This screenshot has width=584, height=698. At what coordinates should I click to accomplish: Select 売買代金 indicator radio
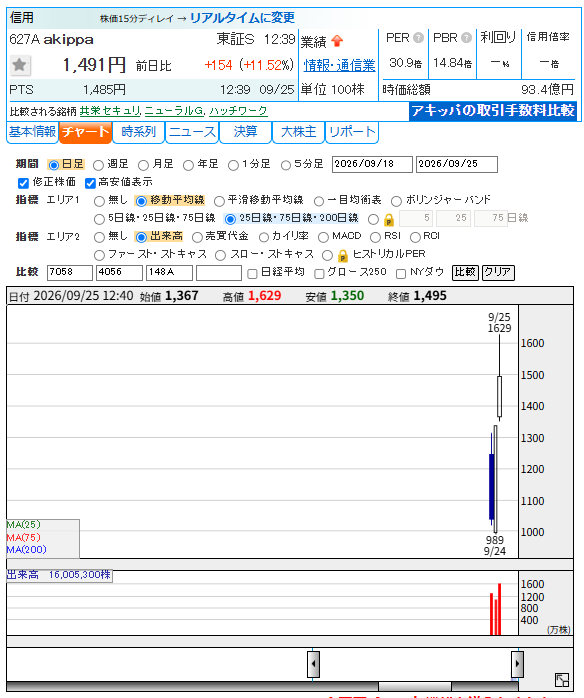197,237
